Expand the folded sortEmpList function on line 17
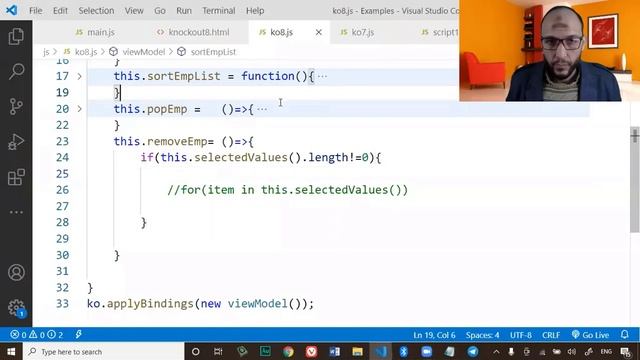This screenshot has width=640, height=360. pyautogui.click(x=80, y=76)
